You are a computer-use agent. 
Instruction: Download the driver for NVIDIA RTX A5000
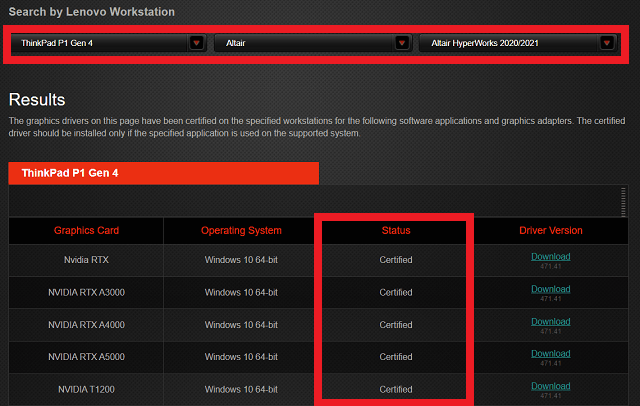(x=550, y=353)
